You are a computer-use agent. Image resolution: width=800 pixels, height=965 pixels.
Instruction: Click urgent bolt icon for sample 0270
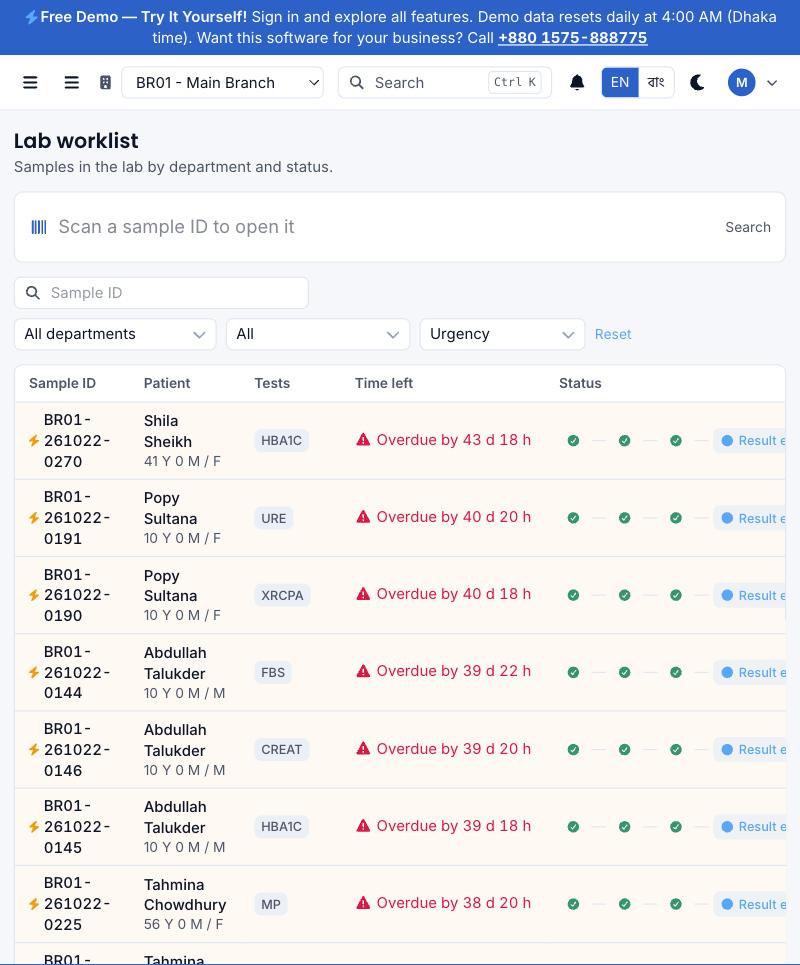pyautogui.click(x=34, y=441)
